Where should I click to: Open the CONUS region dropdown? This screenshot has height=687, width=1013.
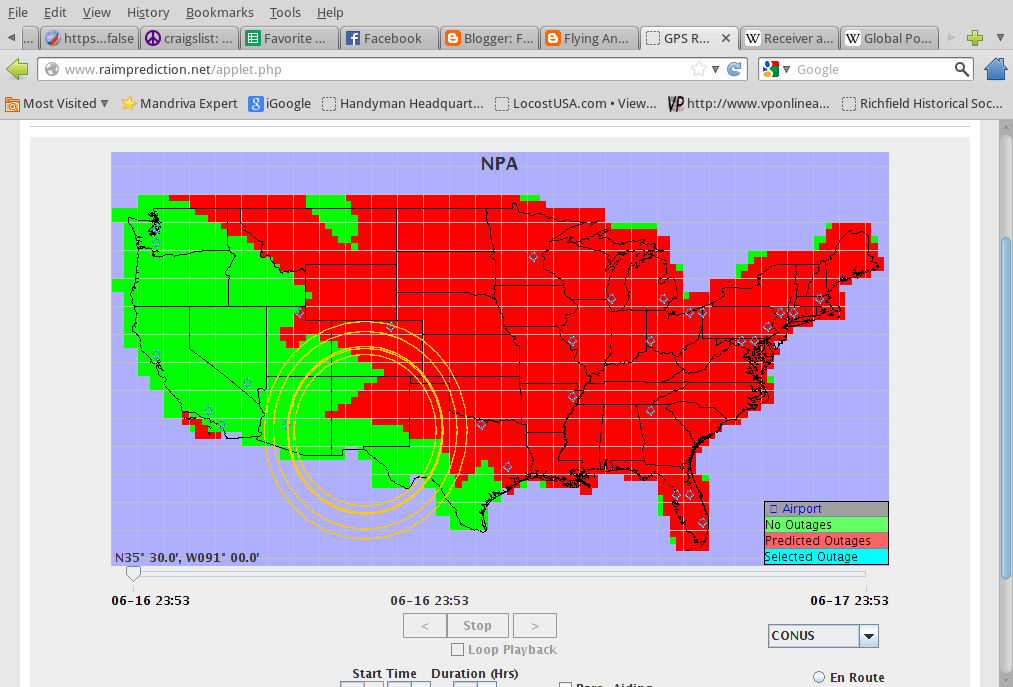869,636
